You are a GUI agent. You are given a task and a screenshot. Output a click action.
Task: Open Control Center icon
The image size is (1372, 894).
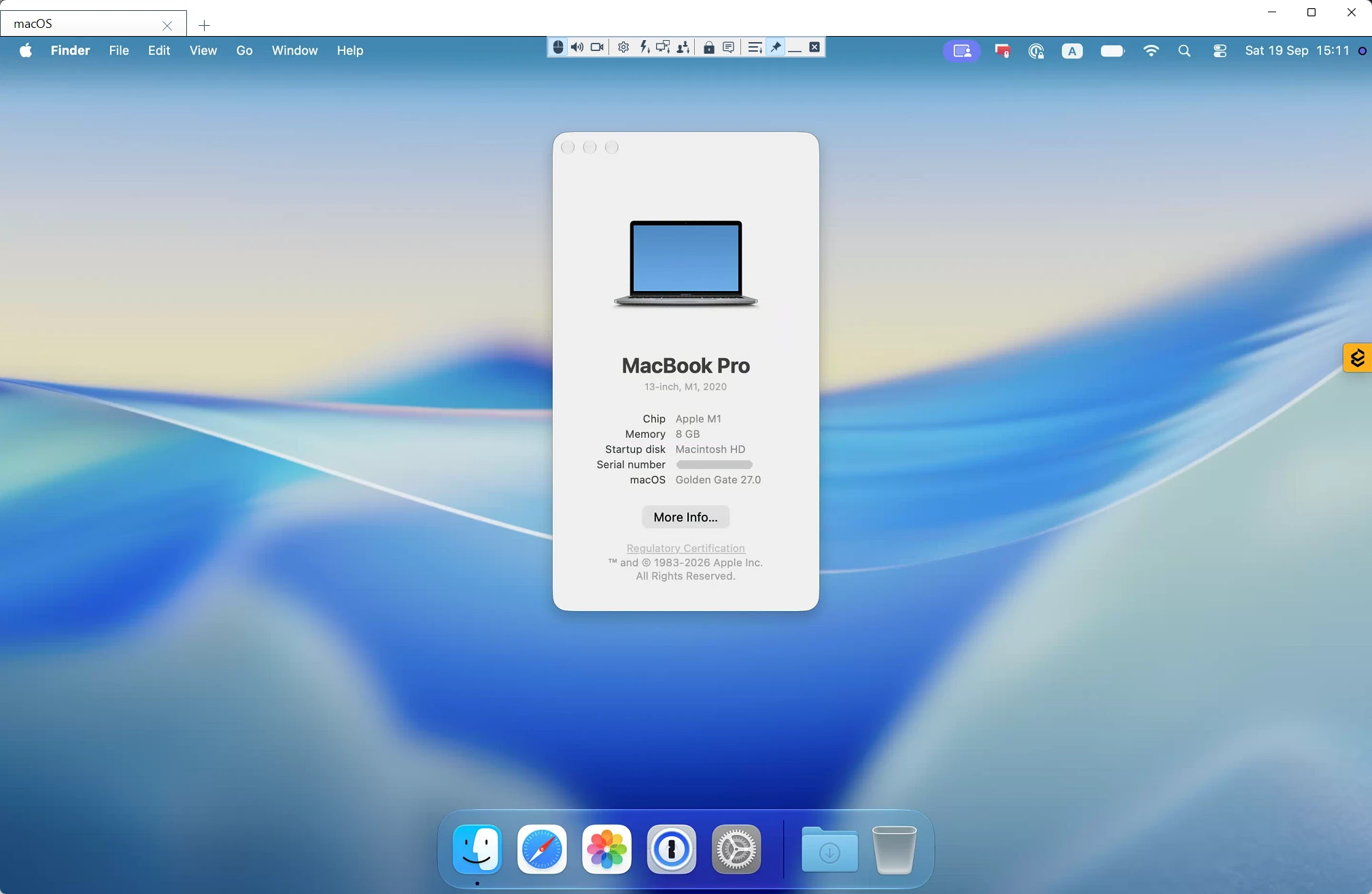point(1220,51)
